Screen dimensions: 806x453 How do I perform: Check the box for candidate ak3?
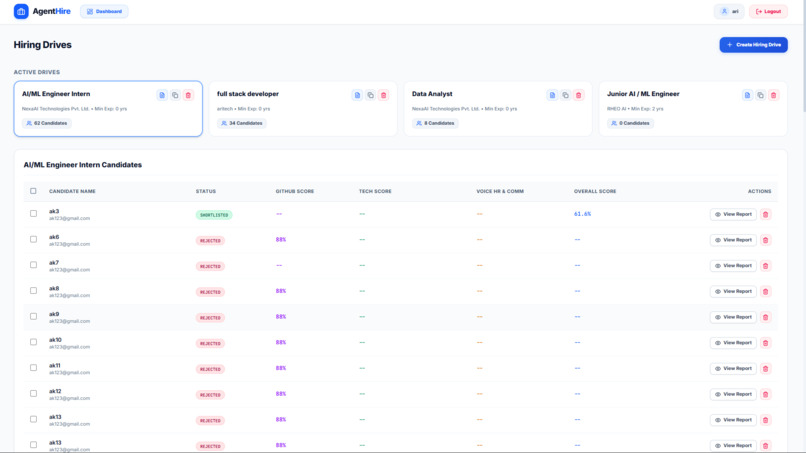coord(33,213)
